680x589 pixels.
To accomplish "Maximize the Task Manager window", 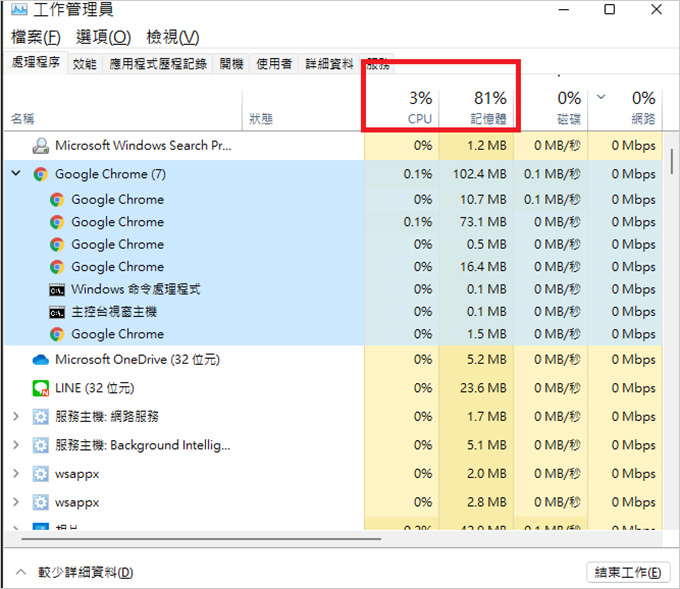I will (x=610, y=9).
